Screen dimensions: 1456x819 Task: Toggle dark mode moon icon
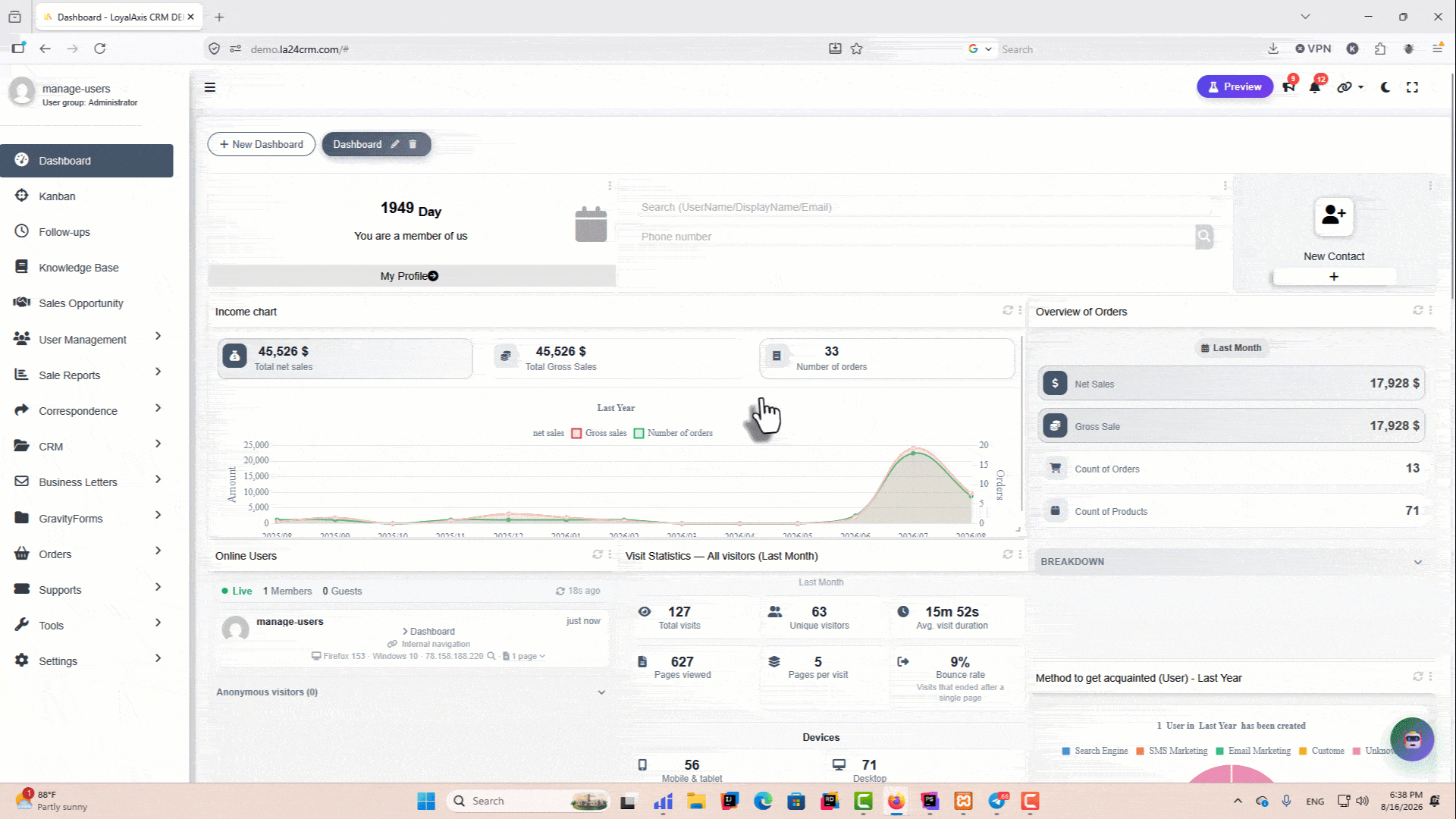tap(1385, 87)
